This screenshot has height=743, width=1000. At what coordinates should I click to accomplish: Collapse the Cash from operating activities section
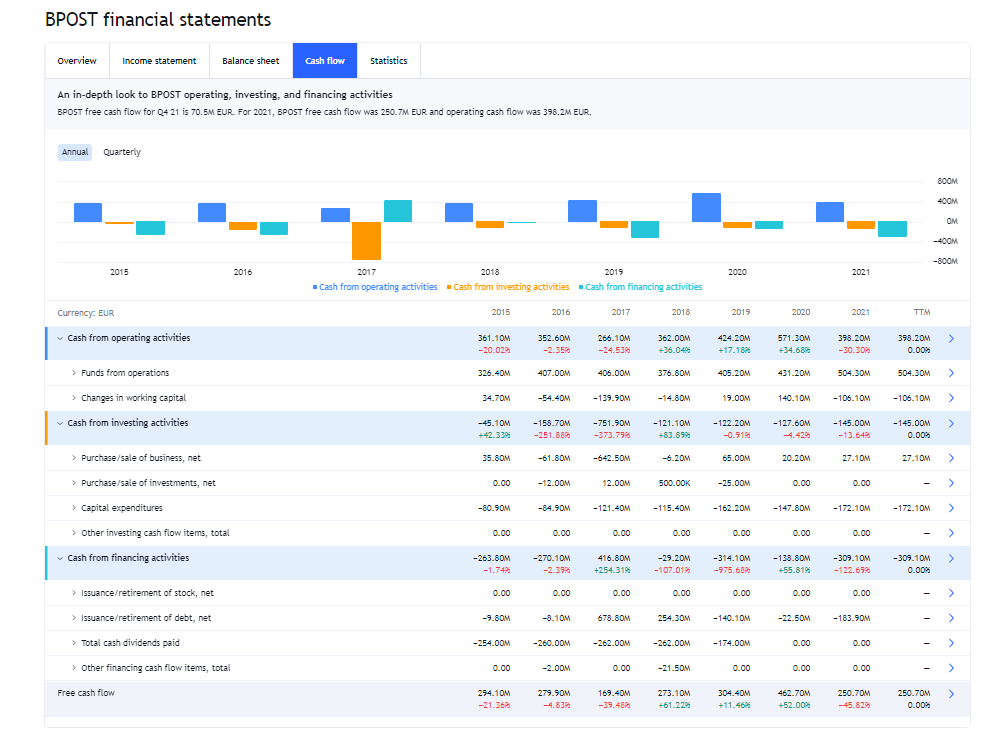pyautogui.click(x=60, y=338)
